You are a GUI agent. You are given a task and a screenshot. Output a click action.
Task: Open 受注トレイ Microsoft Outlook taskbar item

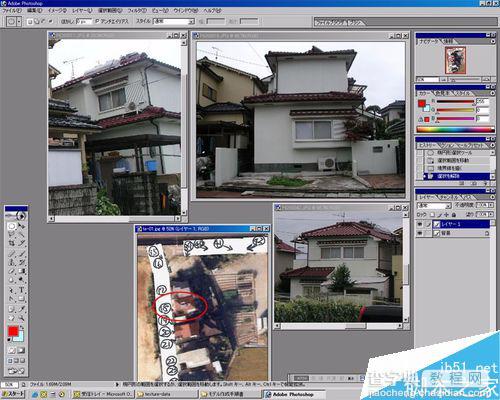[x=103, y=394]
